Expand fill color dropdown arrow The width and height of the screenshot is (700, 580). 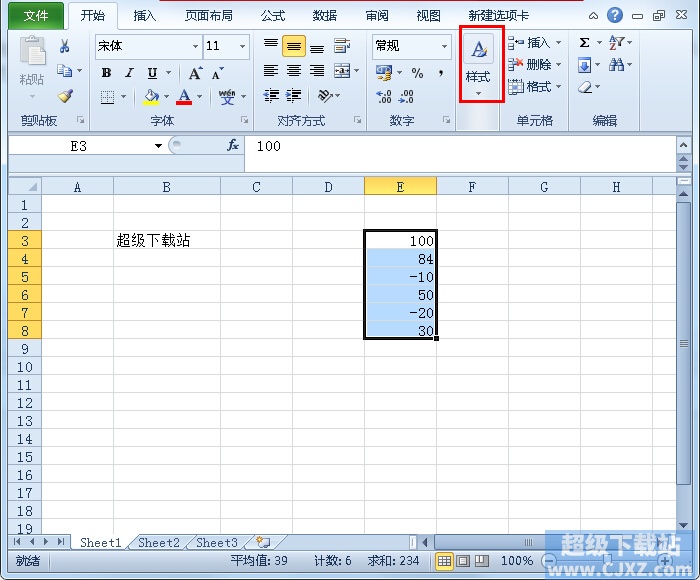click(x=166, y=96)
